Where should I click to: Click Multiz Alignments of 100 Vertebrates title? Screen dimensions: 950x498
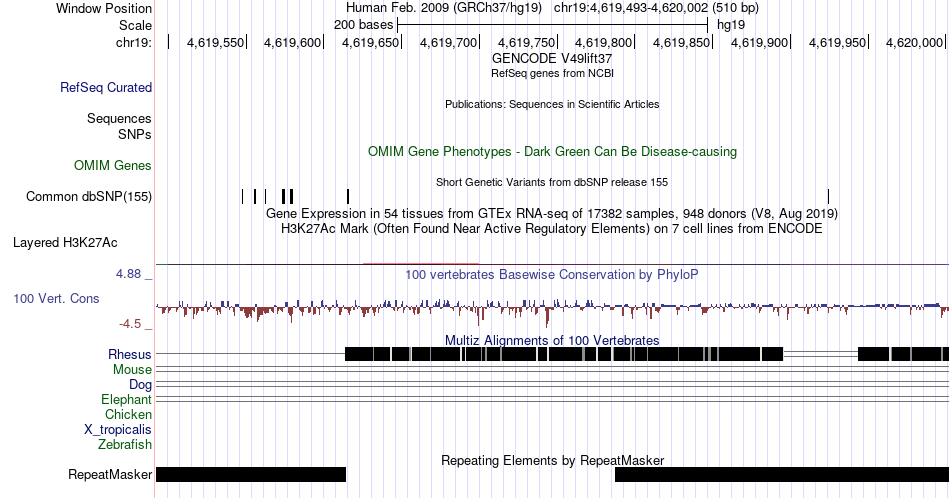552,340
